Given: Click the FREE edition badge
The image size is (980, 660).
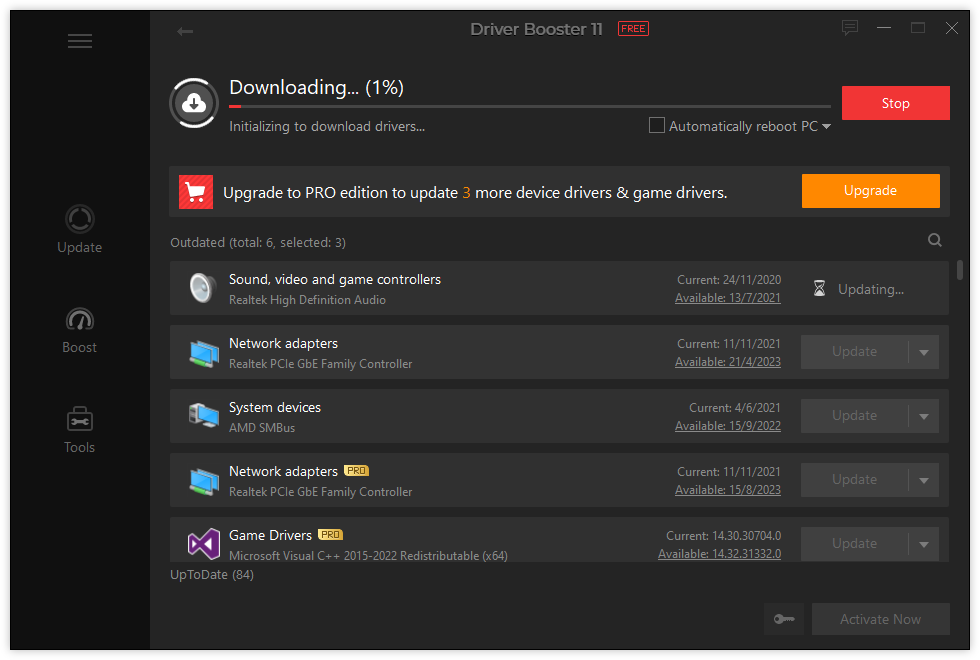Looking at the screenshot, I should pos(633,29).
